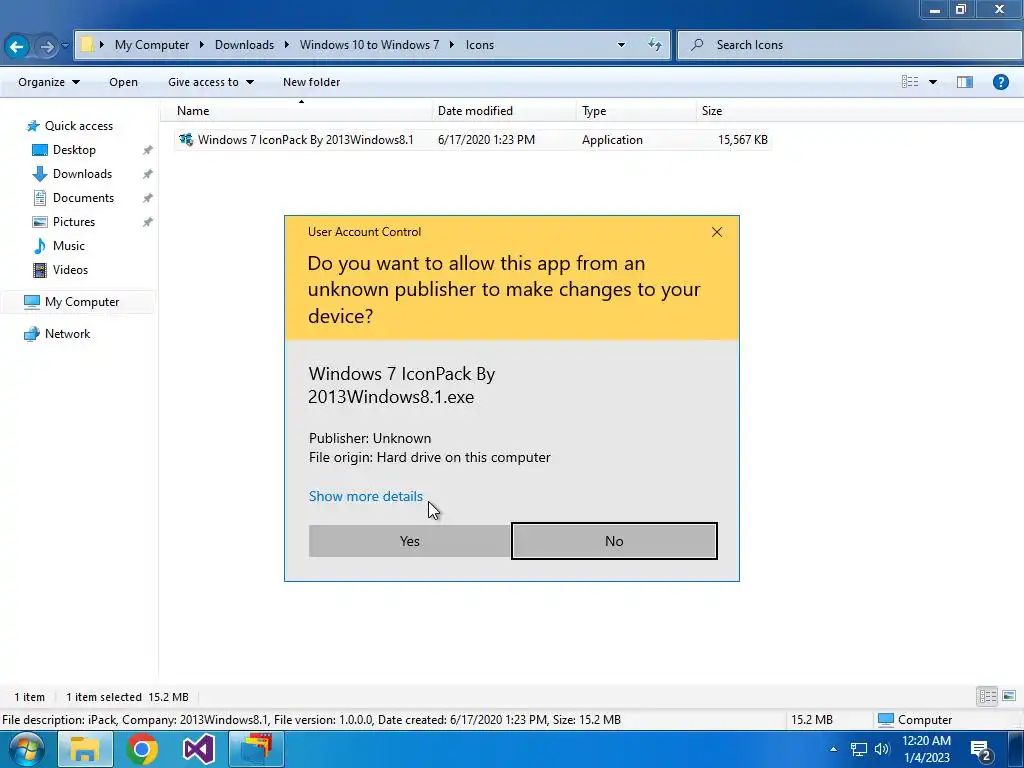The height and width of the screenshot is (768, 1024).
Task: Open Help with the question mark icon
Action: pyautogui.click(x=1000, y=82)
